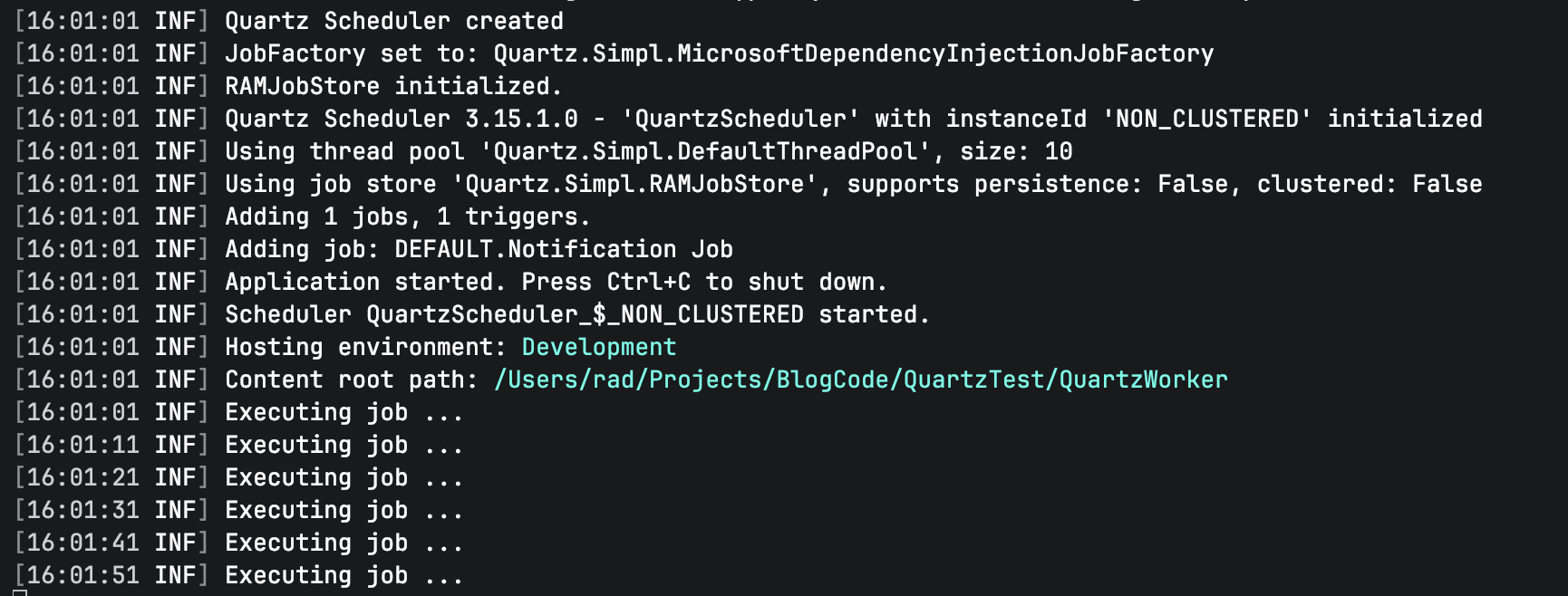Click the 'Adding 1 jobs, 1 triggers.' line
This screenshot has height=596, width=1568.
(407, 216)
